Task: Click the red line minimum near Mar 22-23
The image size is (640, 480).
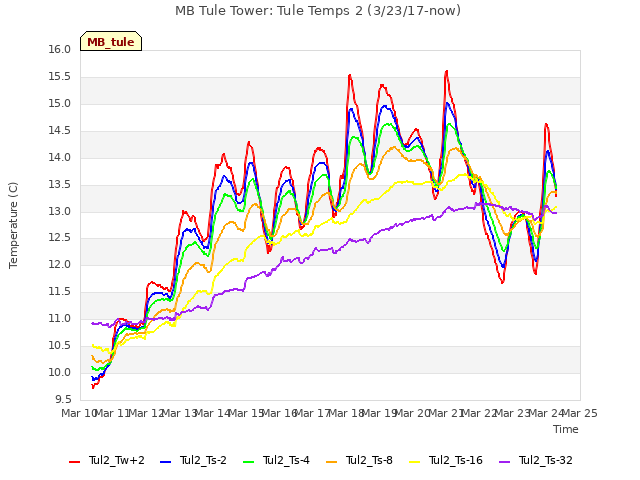Action: coord(502,282)
